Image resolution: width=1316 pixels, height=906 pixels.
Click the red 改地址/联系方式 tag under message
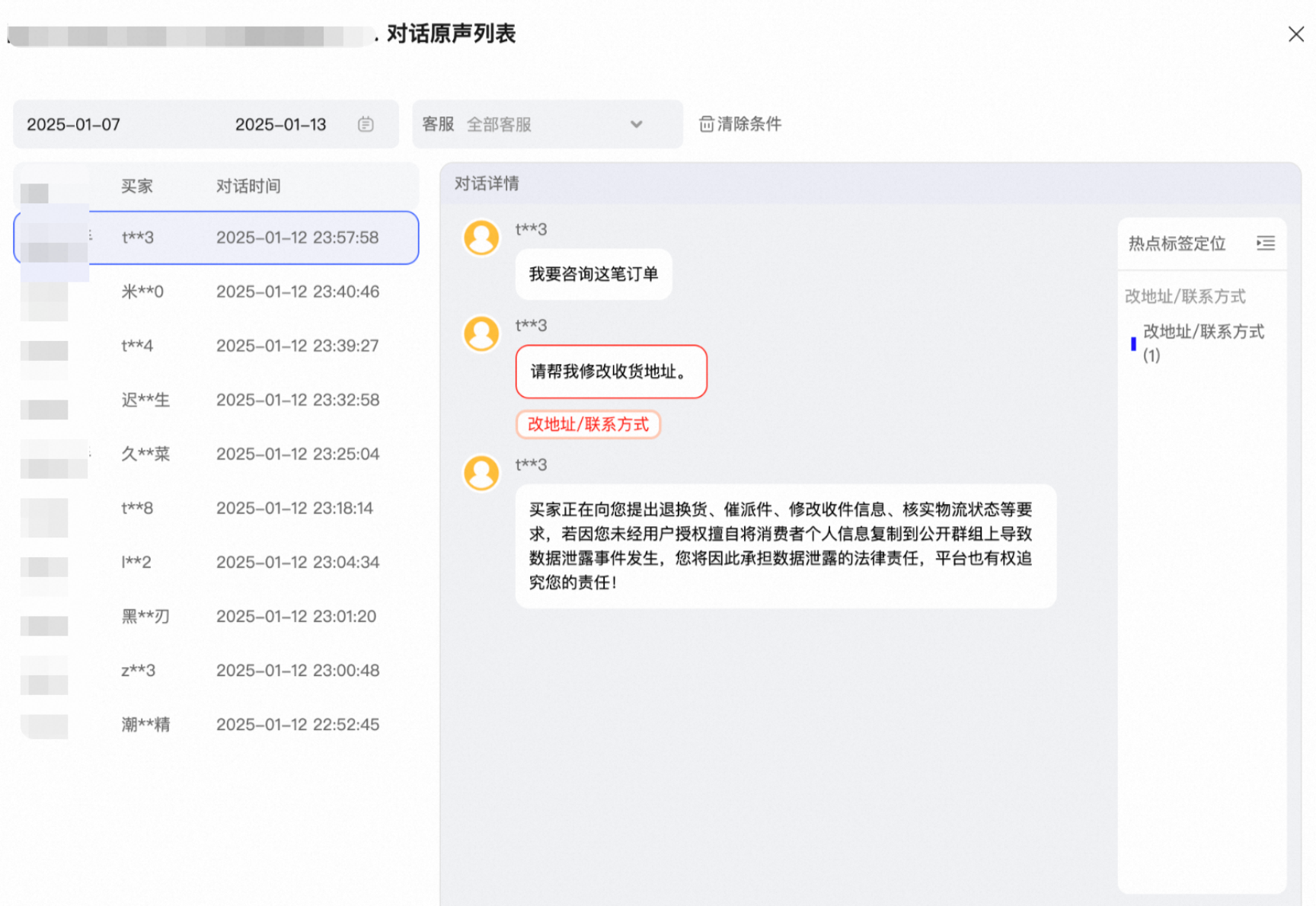588,424
